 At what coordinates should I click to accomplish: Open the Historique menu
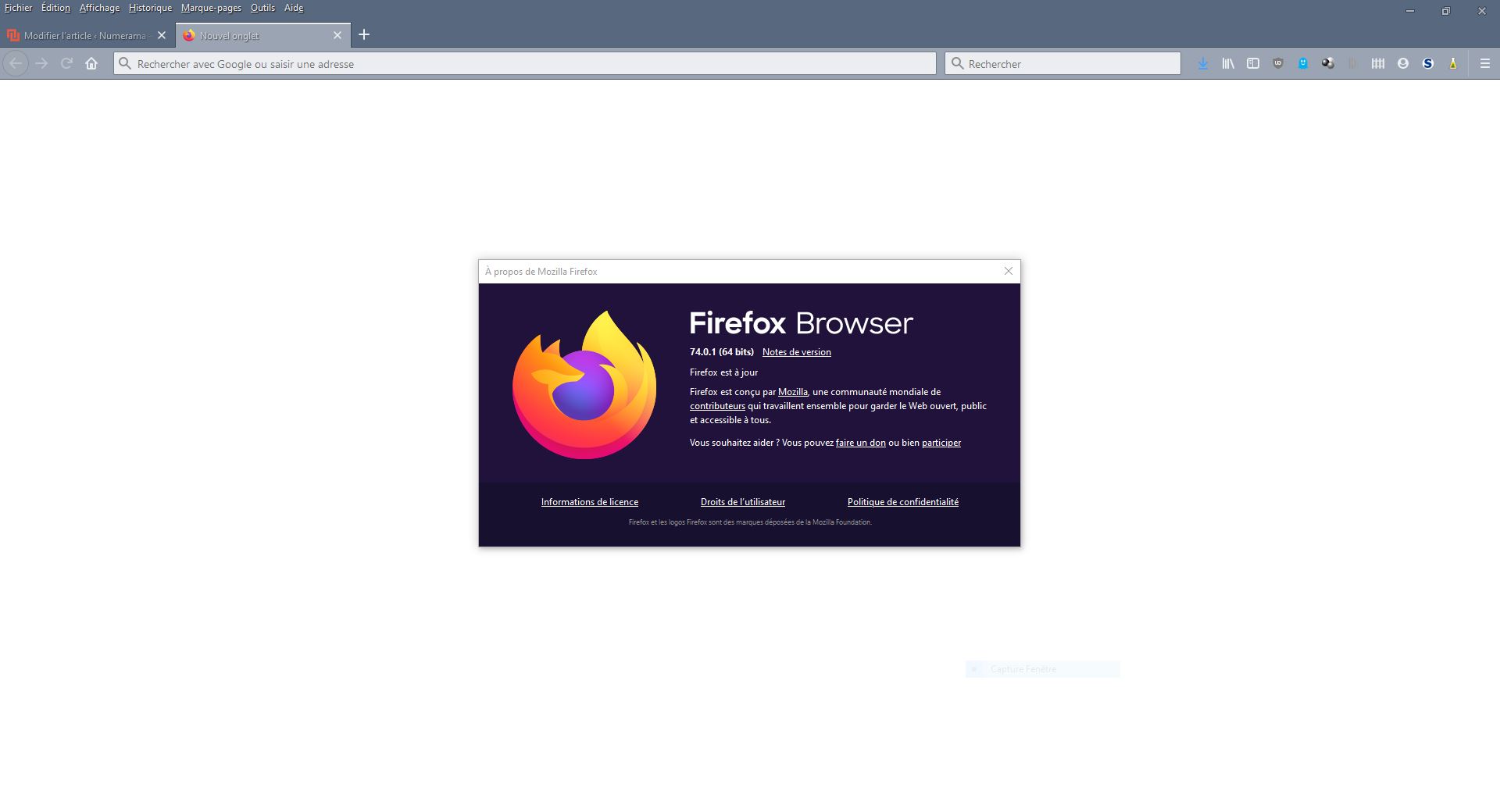tap(150, 8)
